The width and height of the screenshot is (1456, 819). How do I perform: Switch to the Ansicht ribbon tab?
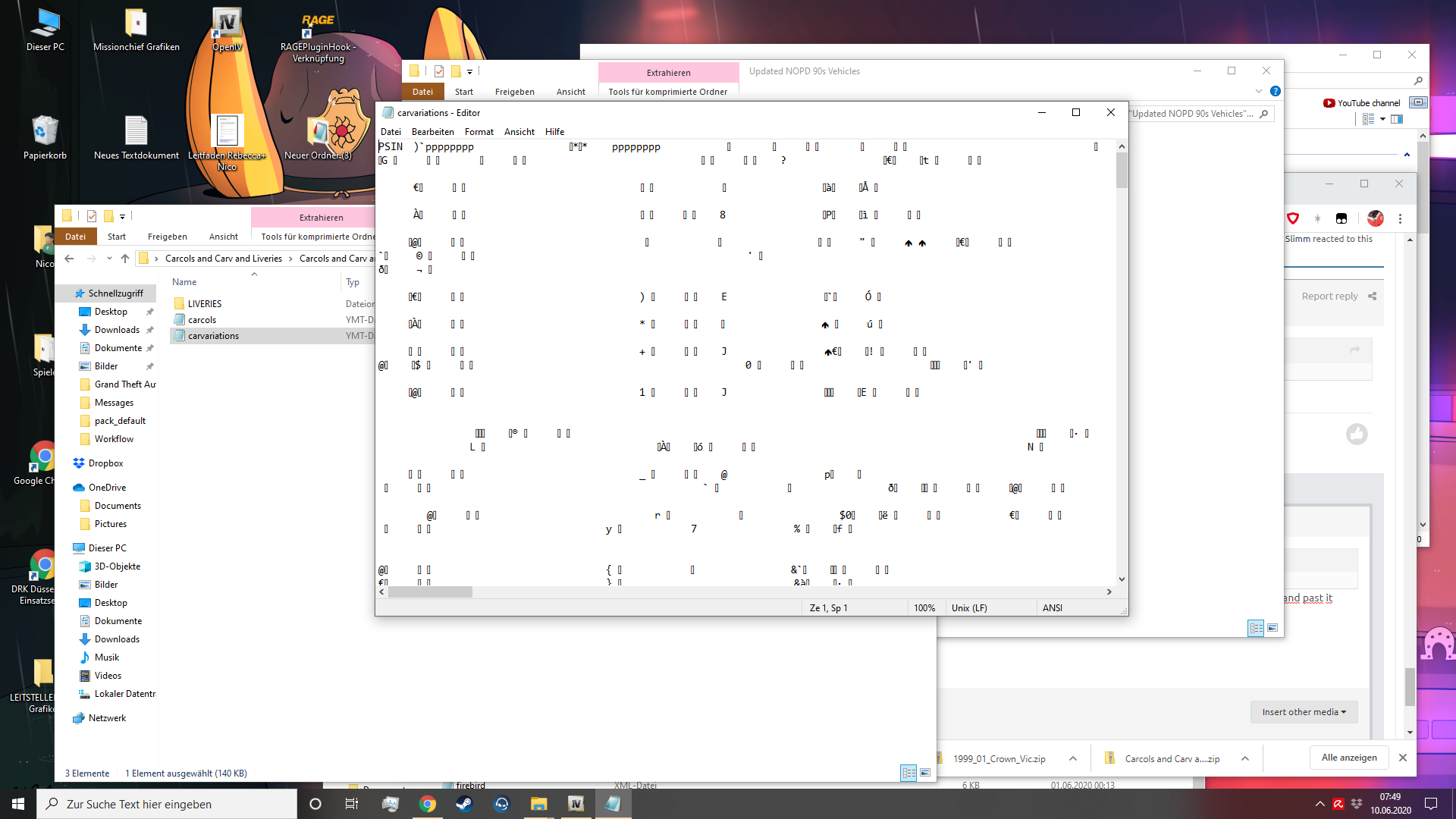[223, 237]
